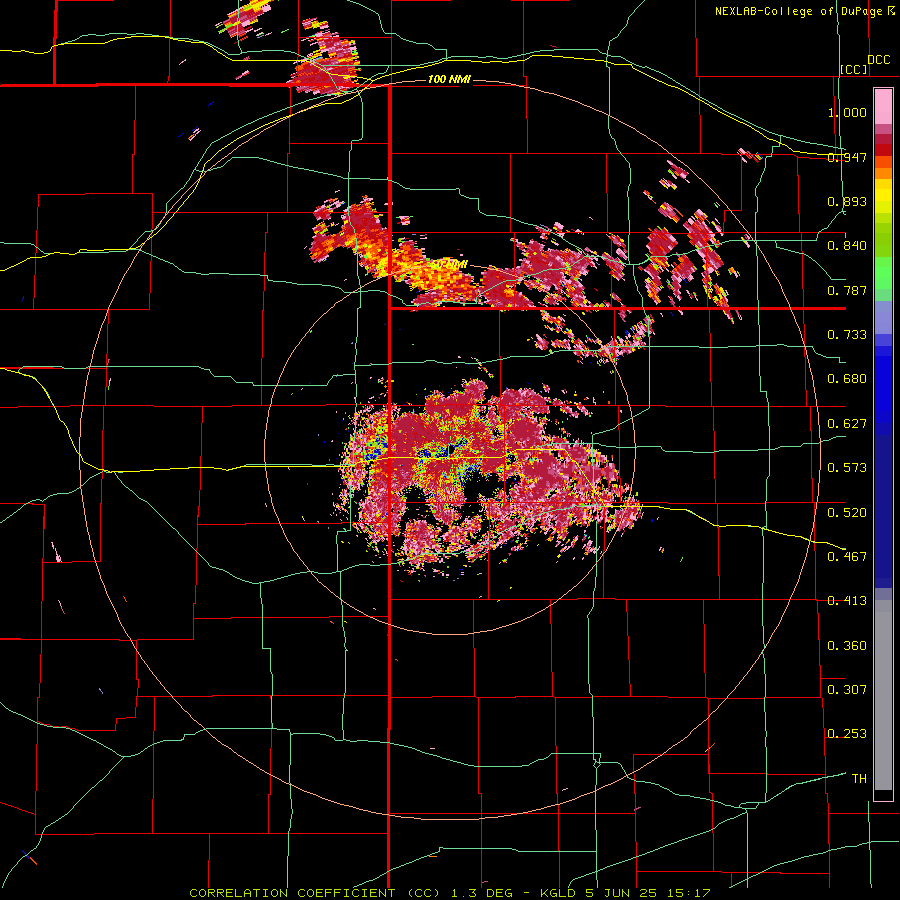Click the 0.413 color scale value
This screenshot has width=900, height=900.
pyautogui.click(x=847, y=601)
